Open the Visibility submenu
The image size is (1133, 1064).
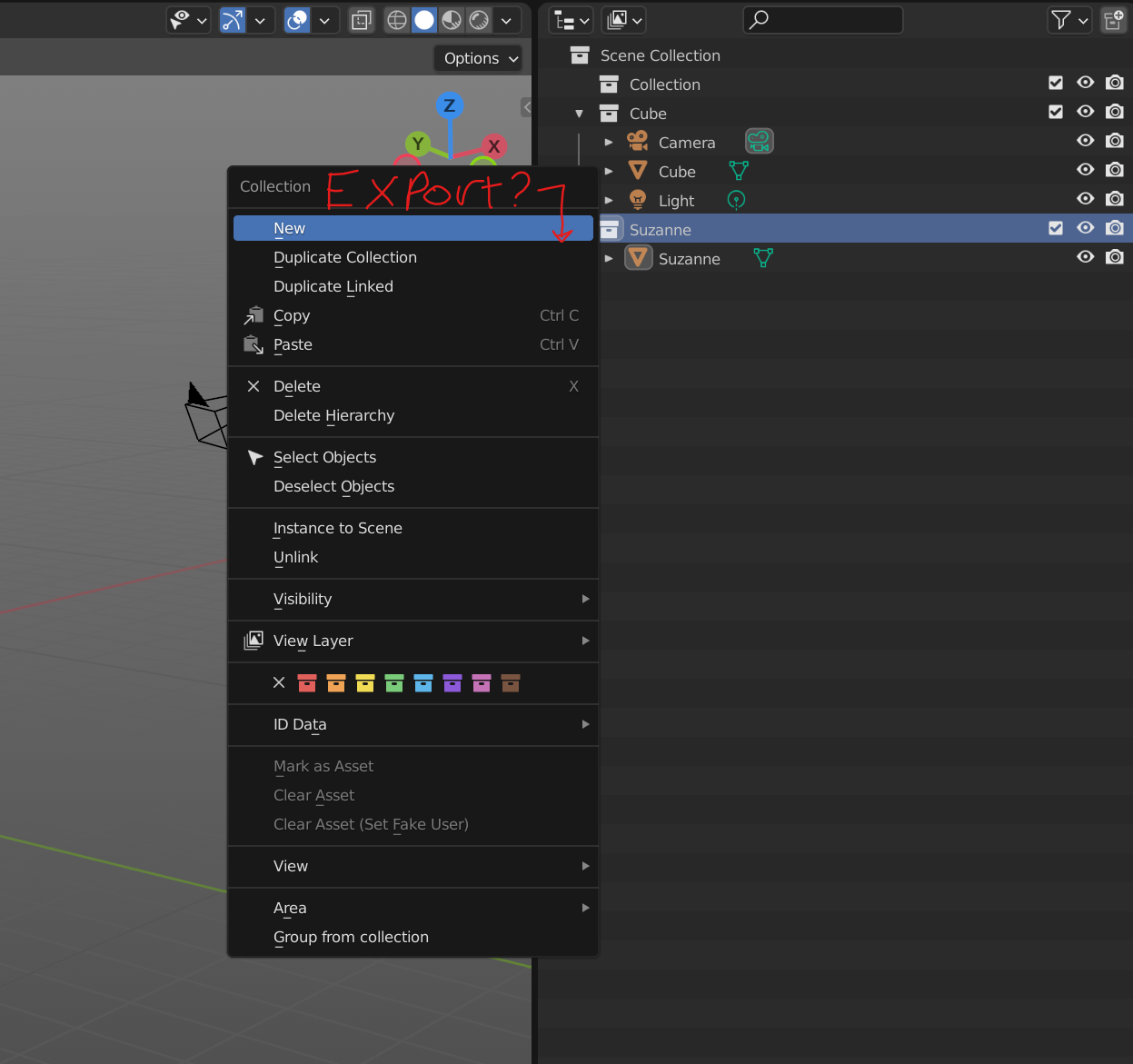click(413, 599)
